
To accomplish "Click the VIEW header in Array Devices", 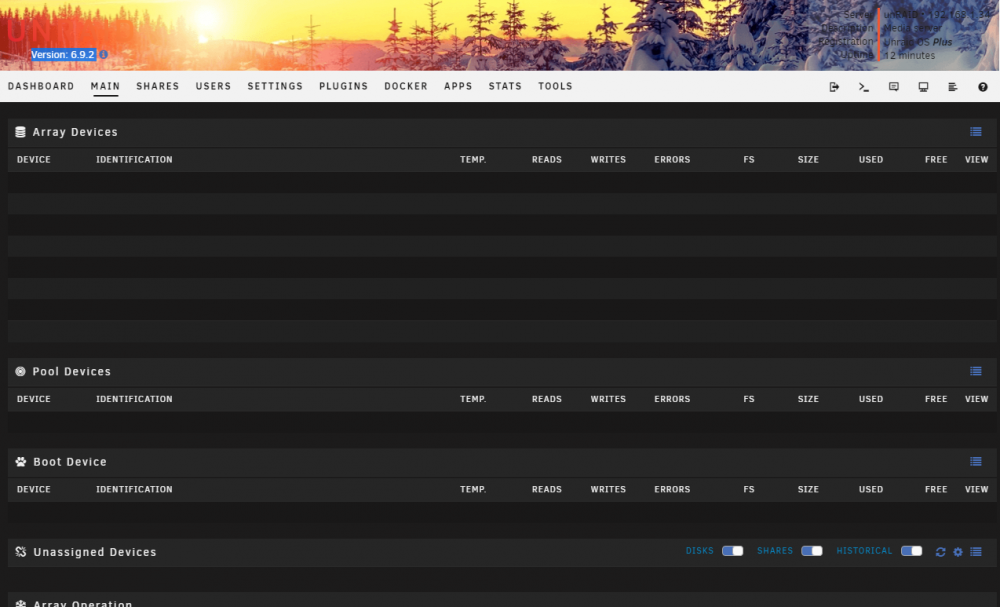I will pyautogui.click(x=976, y=159).
